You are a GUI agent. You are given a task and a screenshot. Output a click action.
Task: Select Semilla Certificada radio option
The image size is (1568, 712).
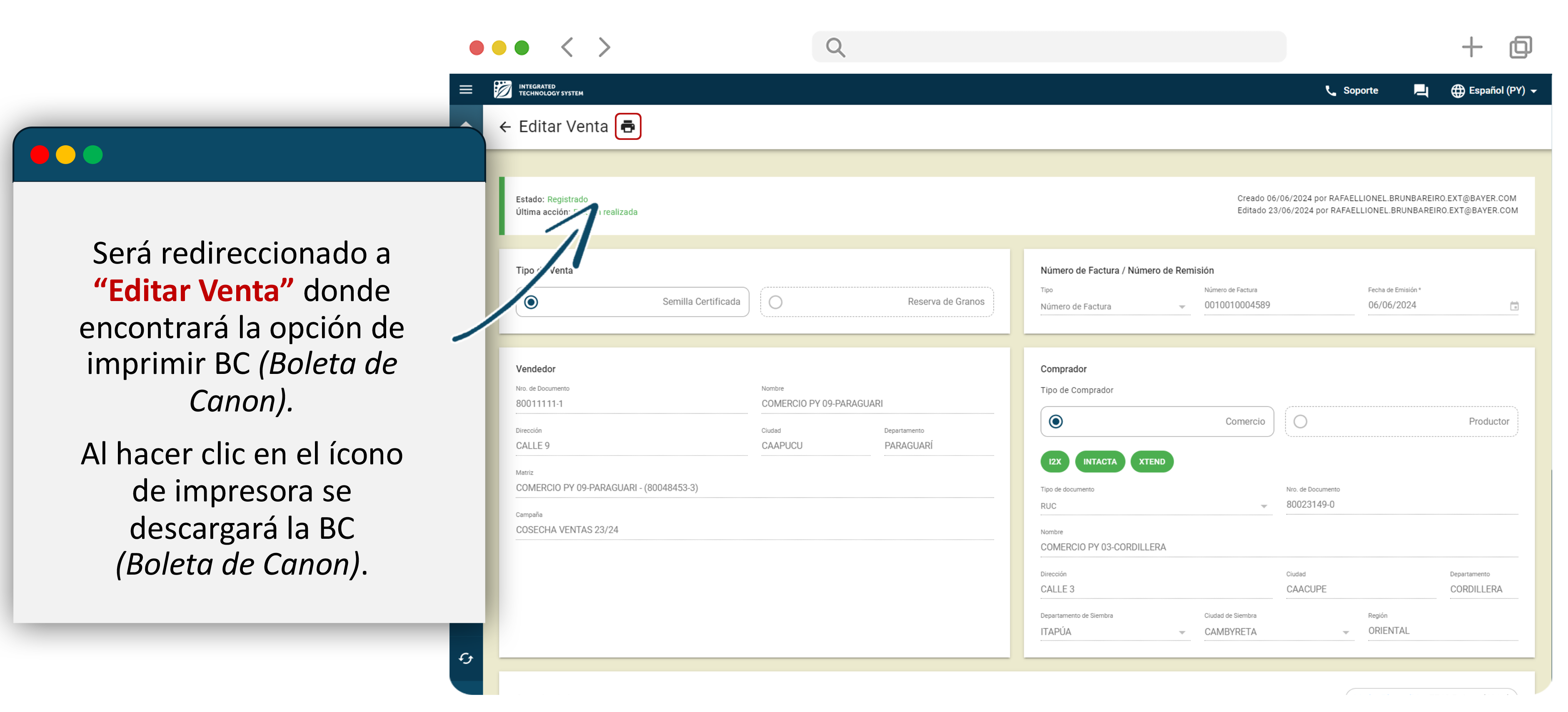(531, 302)
